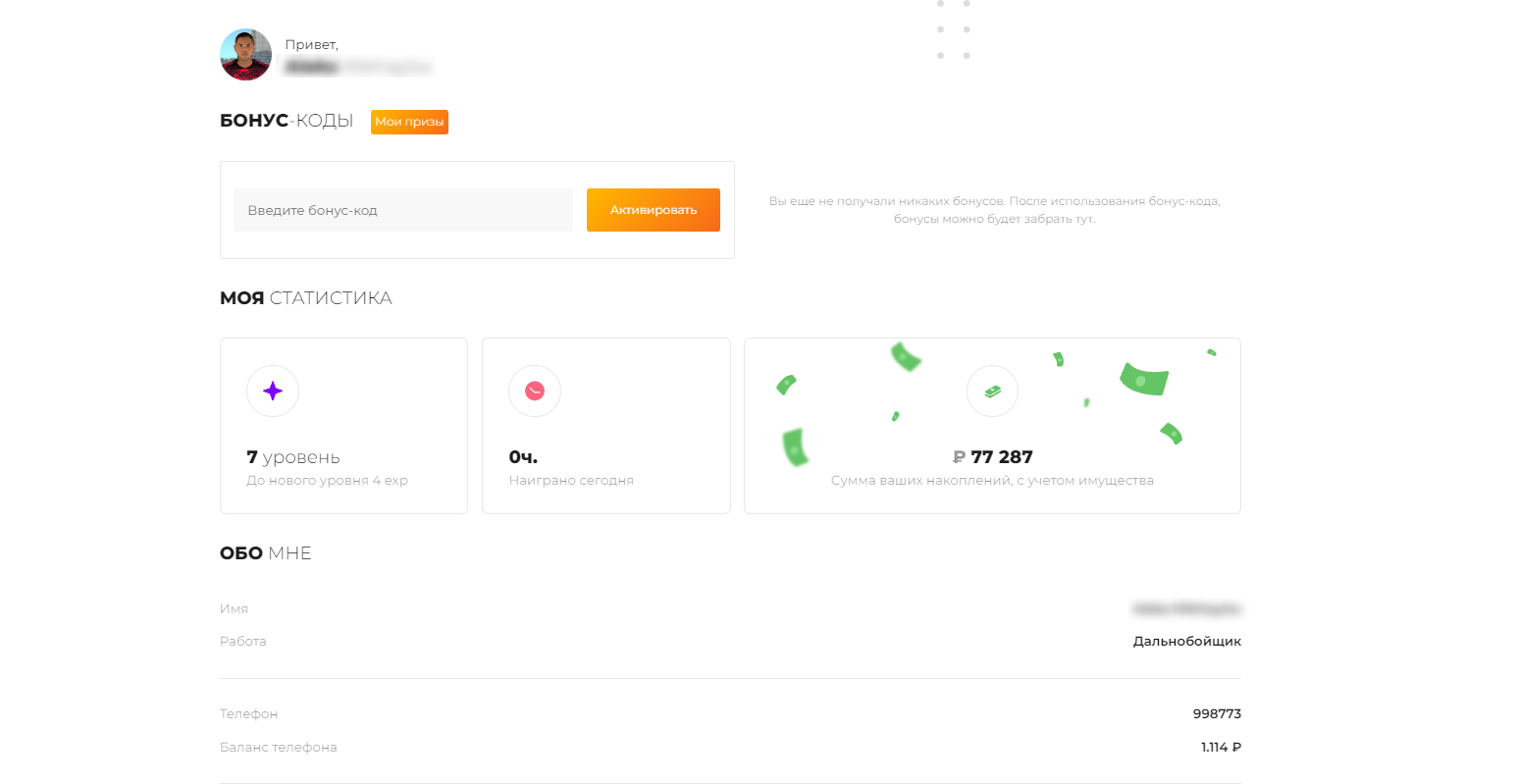Click the purple star level icon
This screenshot has width=1516, height=784.
(x=273, y=391)
